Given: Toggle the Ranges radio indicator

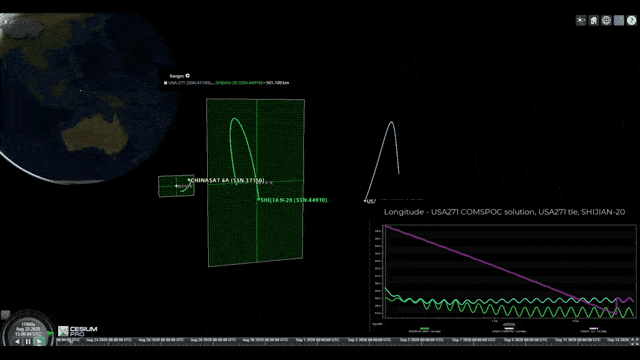Looking at the screenshot, I should pos(187,76).
